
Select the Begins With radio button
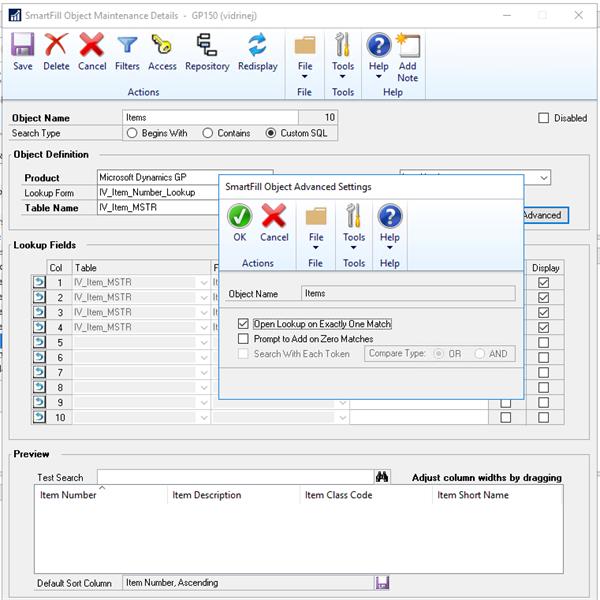pos(132,133)
